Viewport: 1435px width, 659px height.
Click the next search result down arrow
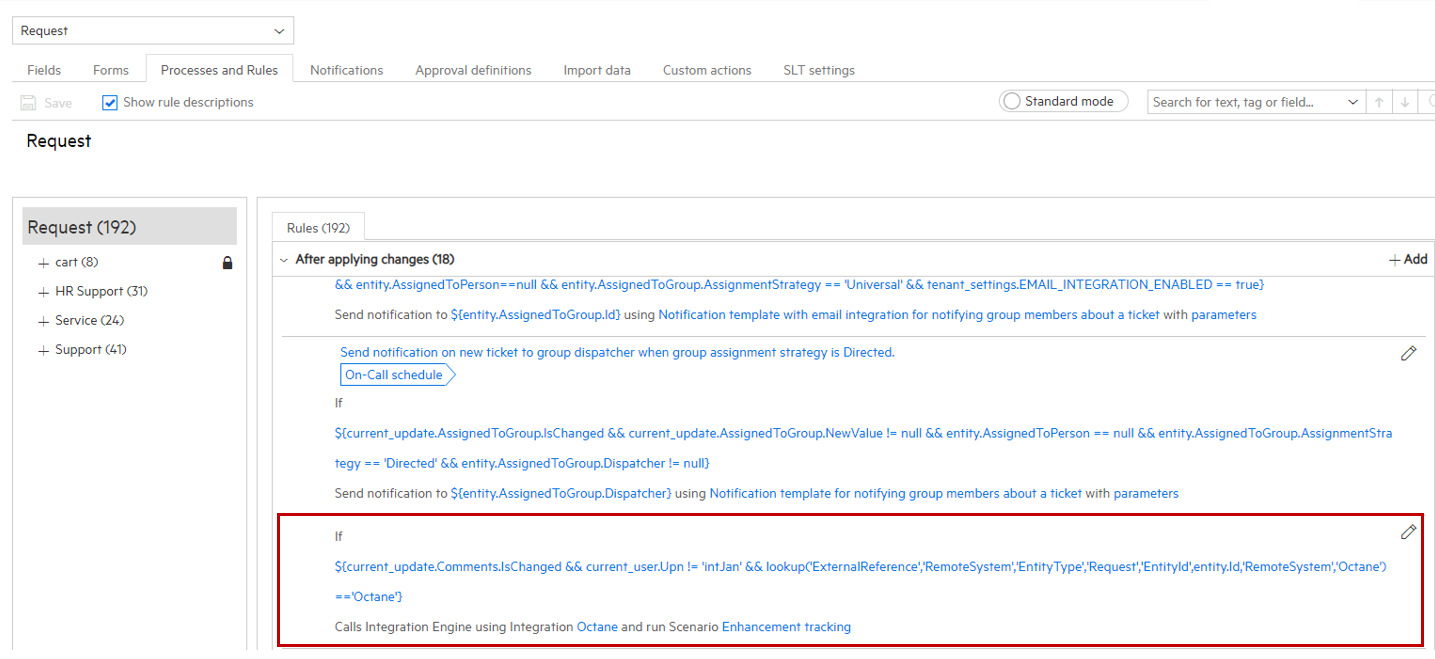tap(1404, 101)
